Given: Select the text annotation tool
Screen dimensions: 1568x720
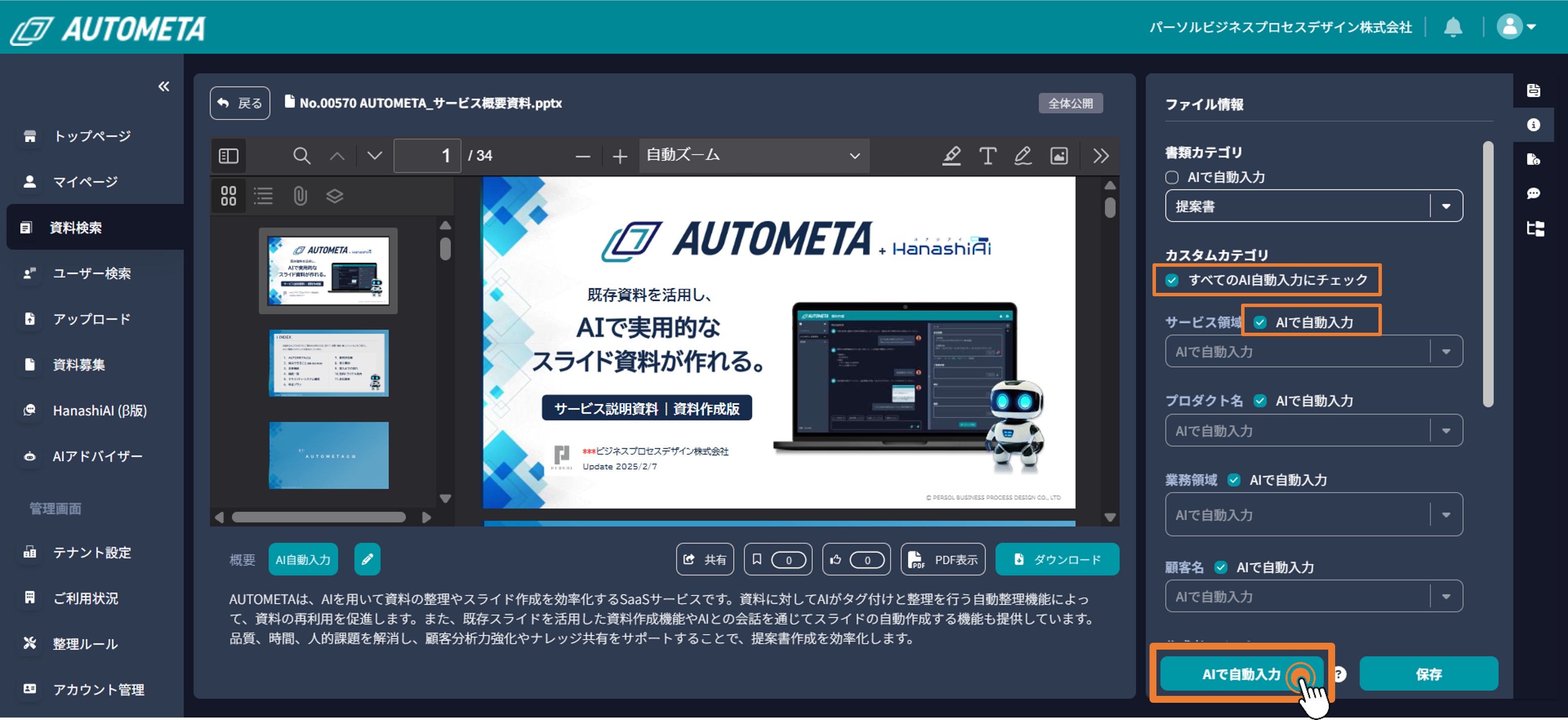Looking at the screenshot, I should click(x=987, y=156).
